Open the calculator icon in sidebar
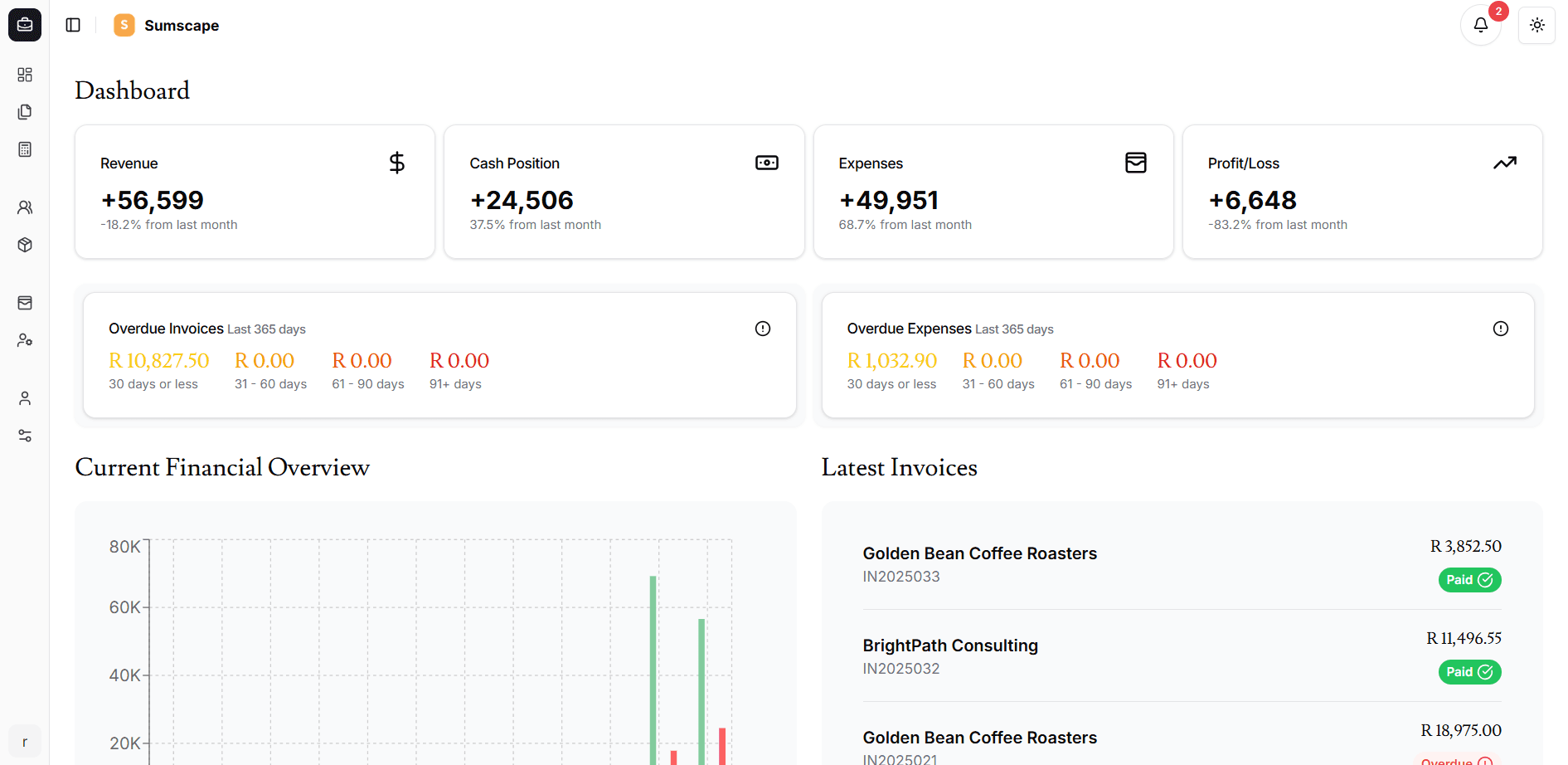 (x=25, y=149)
